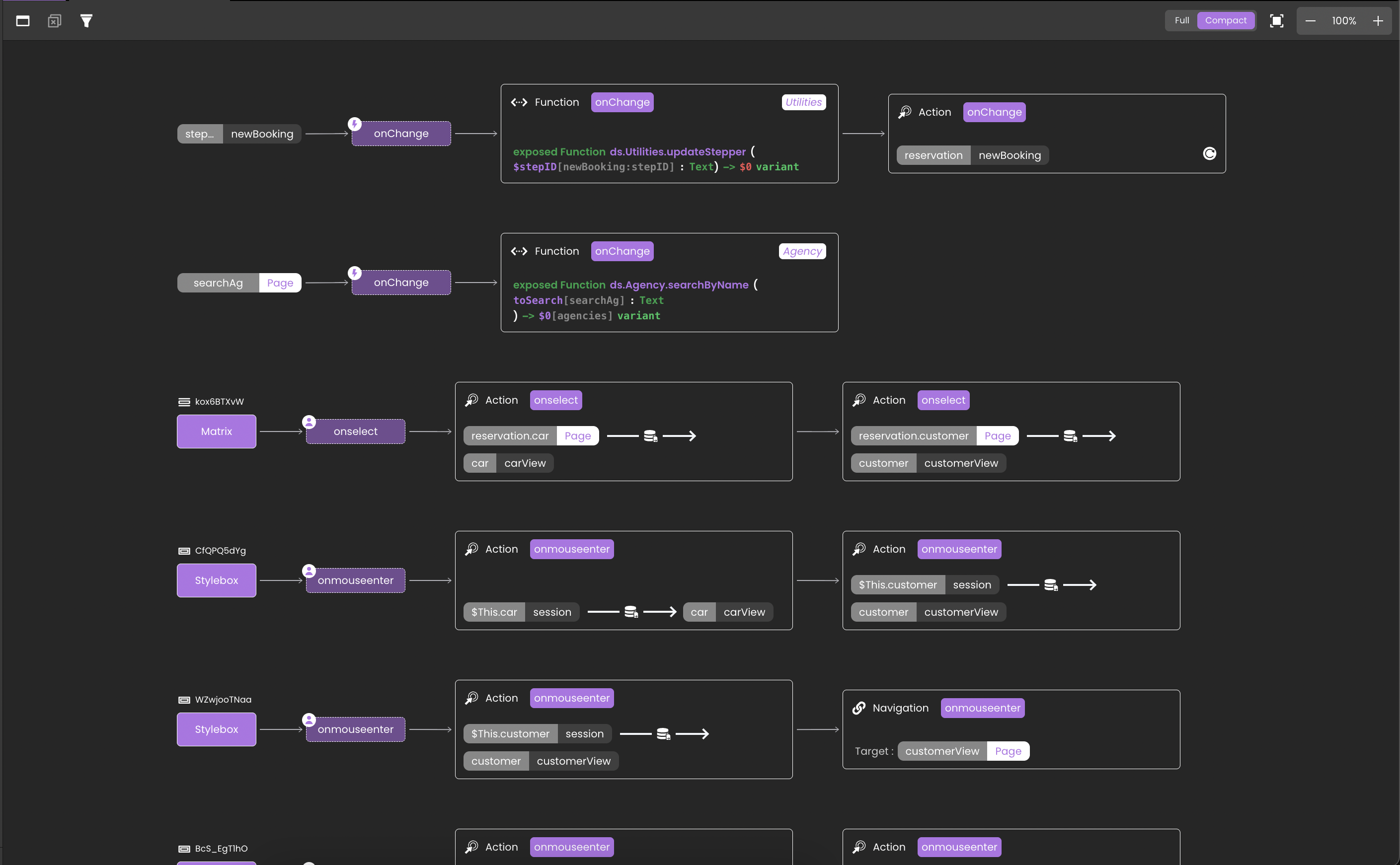
Task: Click refresh icon in reservation newBooking action
Action: 1209,153
